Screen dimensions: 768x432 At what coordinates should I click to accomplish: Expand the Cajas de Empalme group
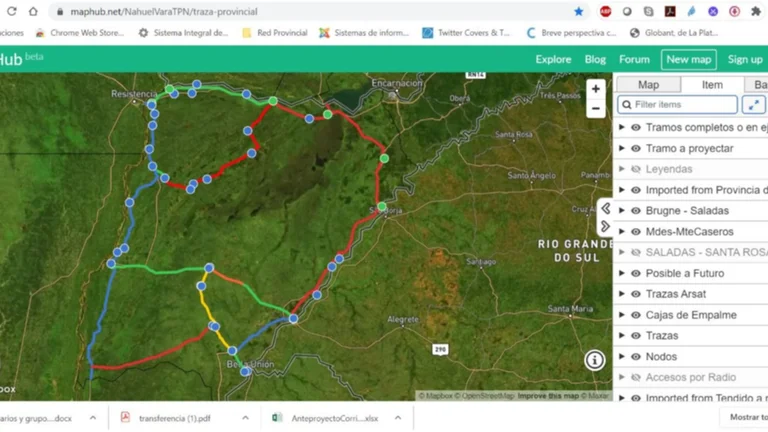pos(622,315)
